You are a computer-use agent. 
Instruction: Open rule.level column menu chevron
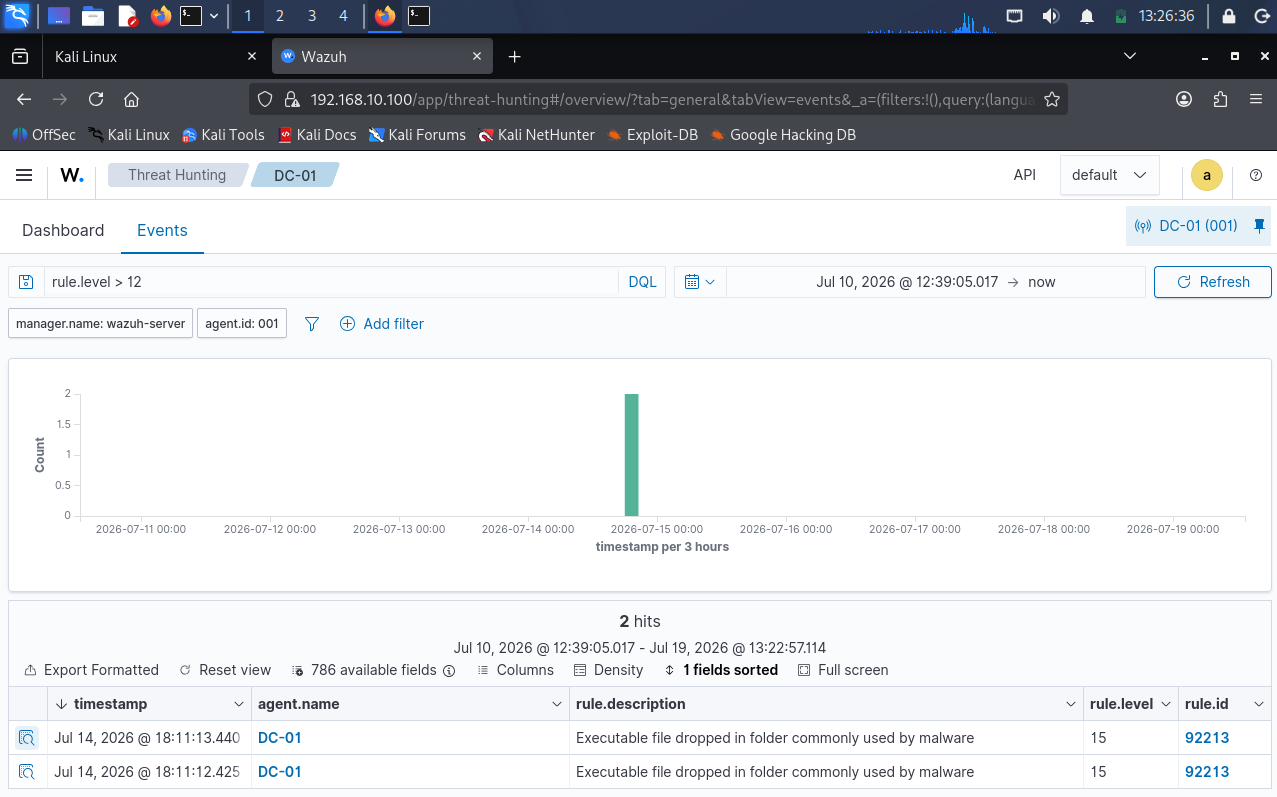(x=1166, y=704)
